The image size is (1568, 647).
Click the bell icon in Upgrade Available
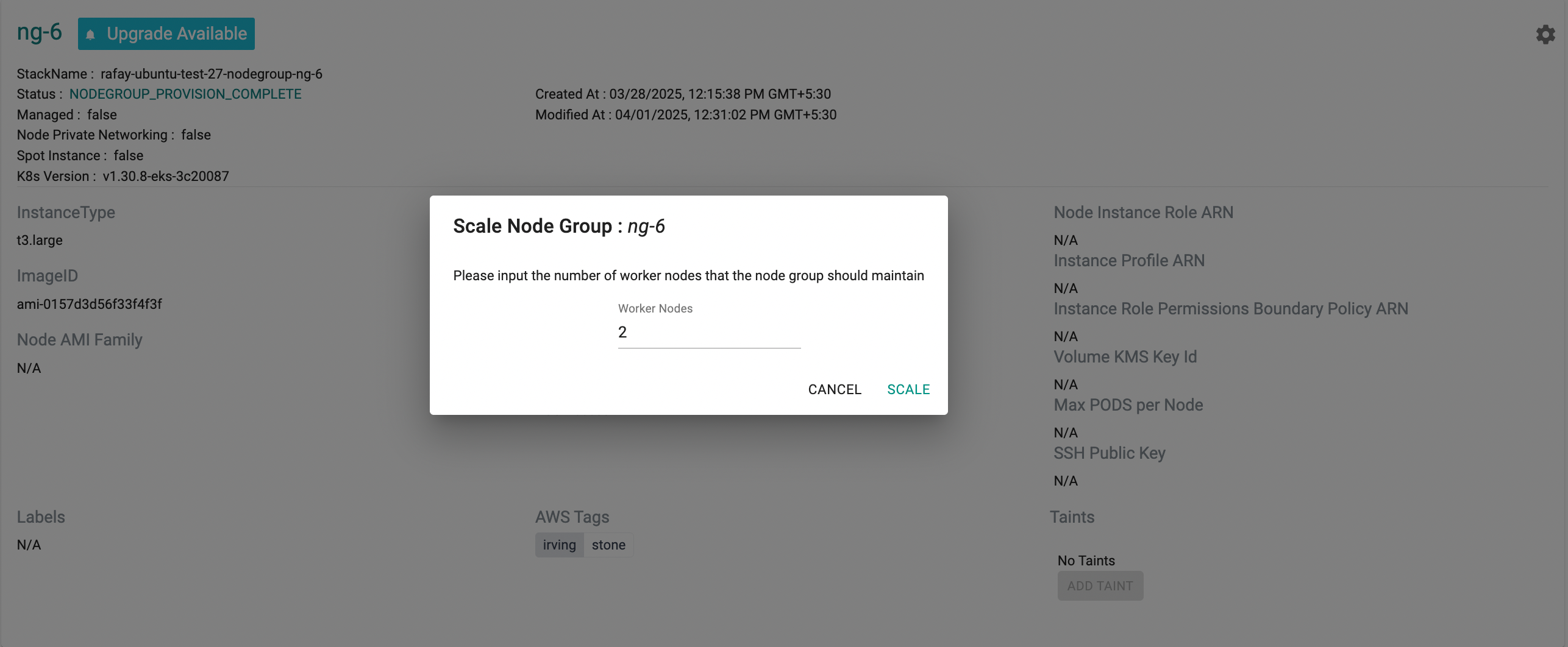point(90,34)
